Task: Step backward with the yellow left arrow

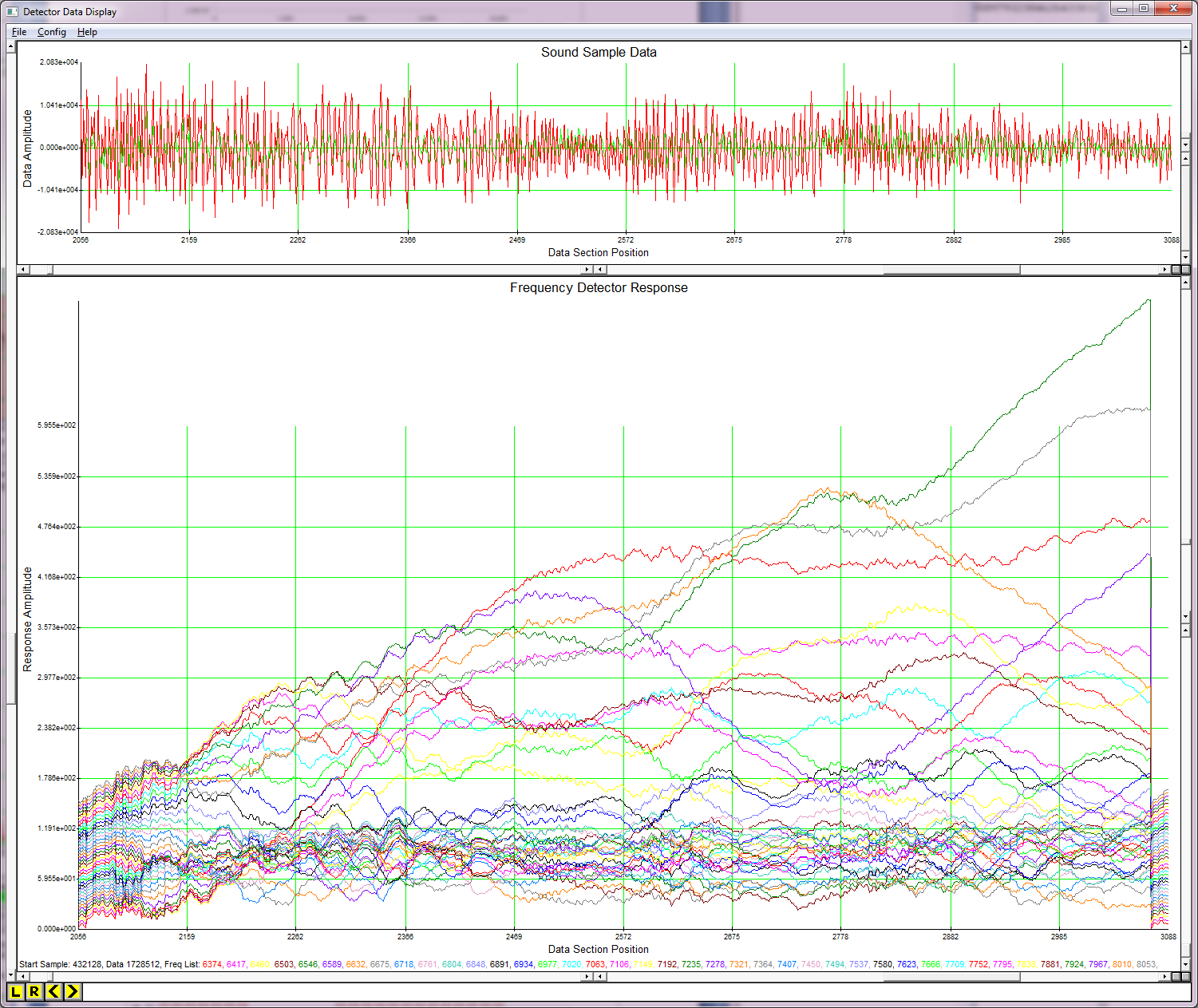Action: click(54, 992)
